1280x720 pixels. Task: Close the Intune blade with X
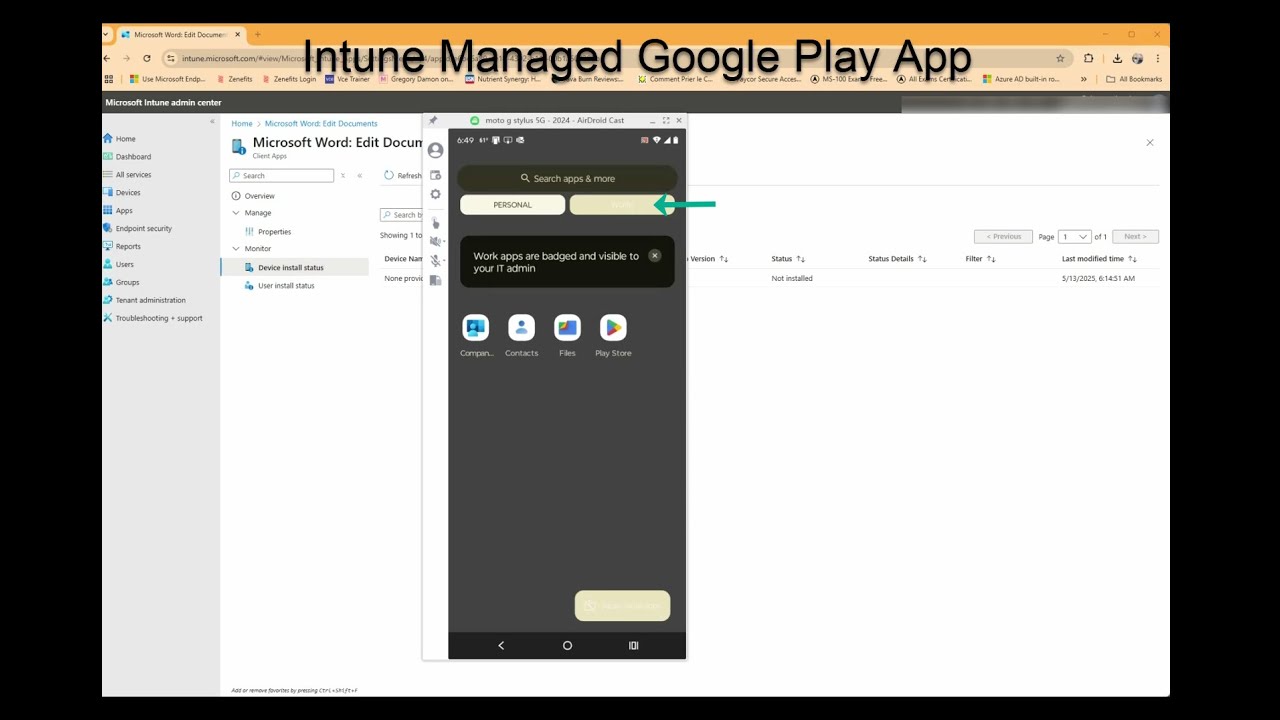click(1150, 143)
